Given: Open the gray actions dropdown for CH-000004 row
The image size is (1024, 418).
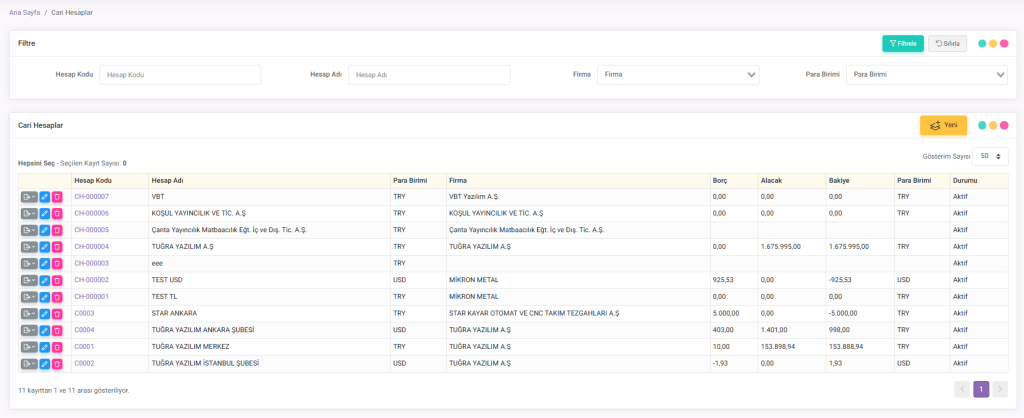Looking at the screenshot, I should [29, 247].
